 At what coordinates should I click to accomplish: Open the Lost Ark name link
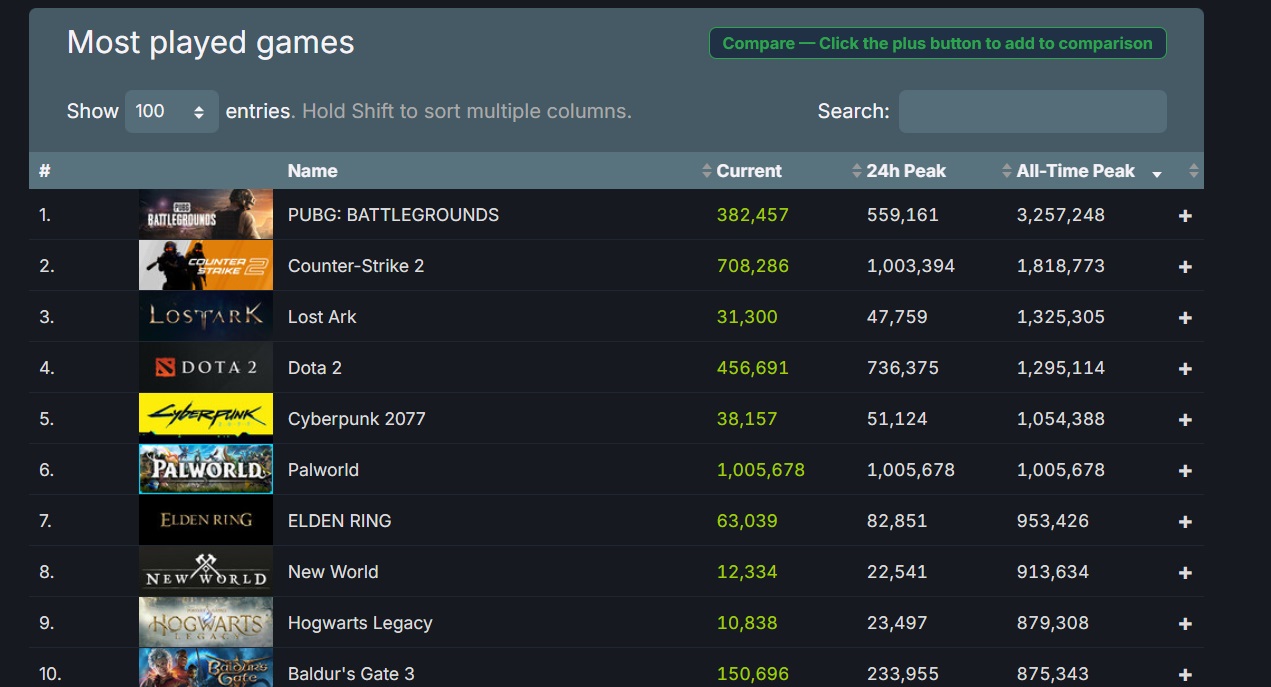tap(322, 317)
